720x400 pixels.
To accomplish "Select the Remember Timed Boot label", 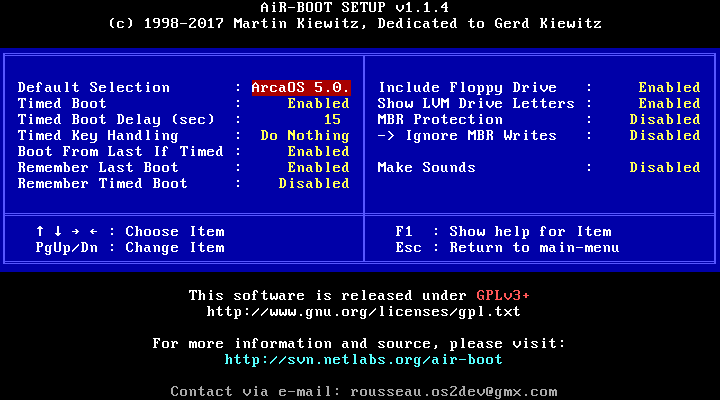I will tap(102, 184).
